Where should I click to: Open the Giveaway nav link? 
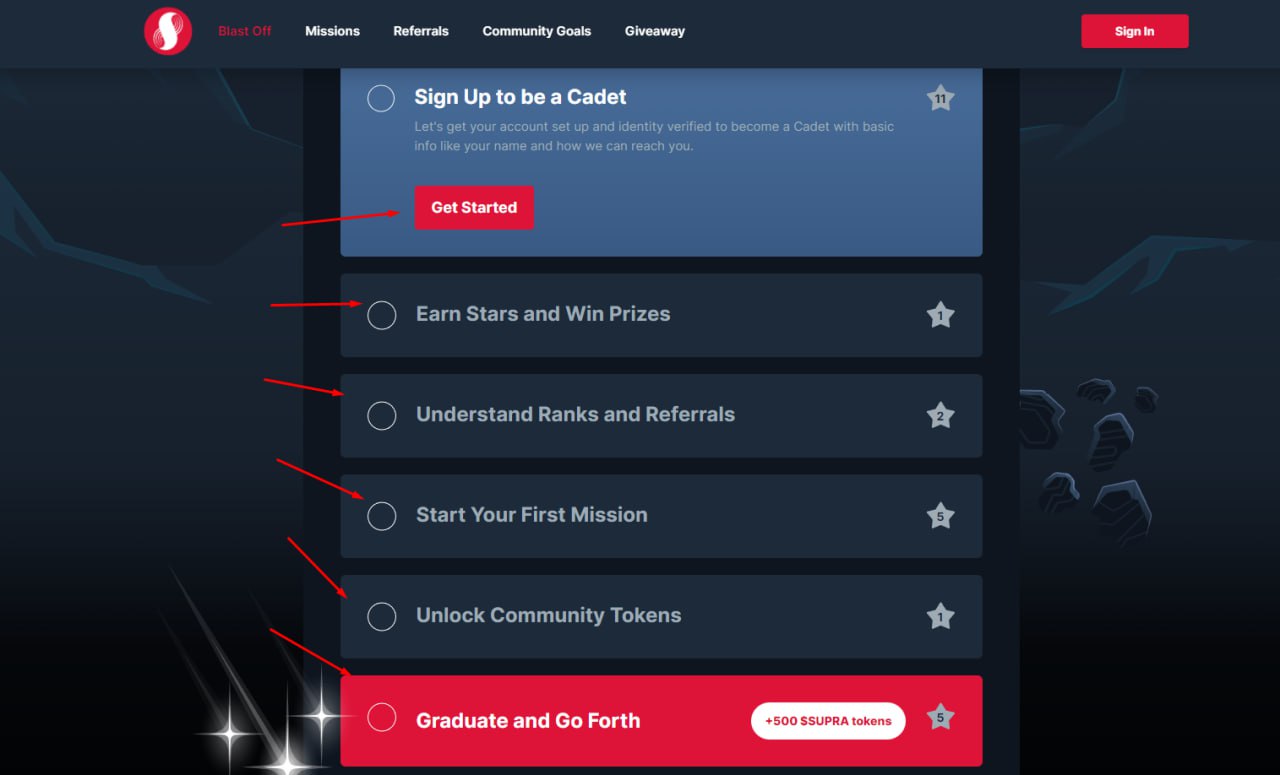(x=655, y=31)
